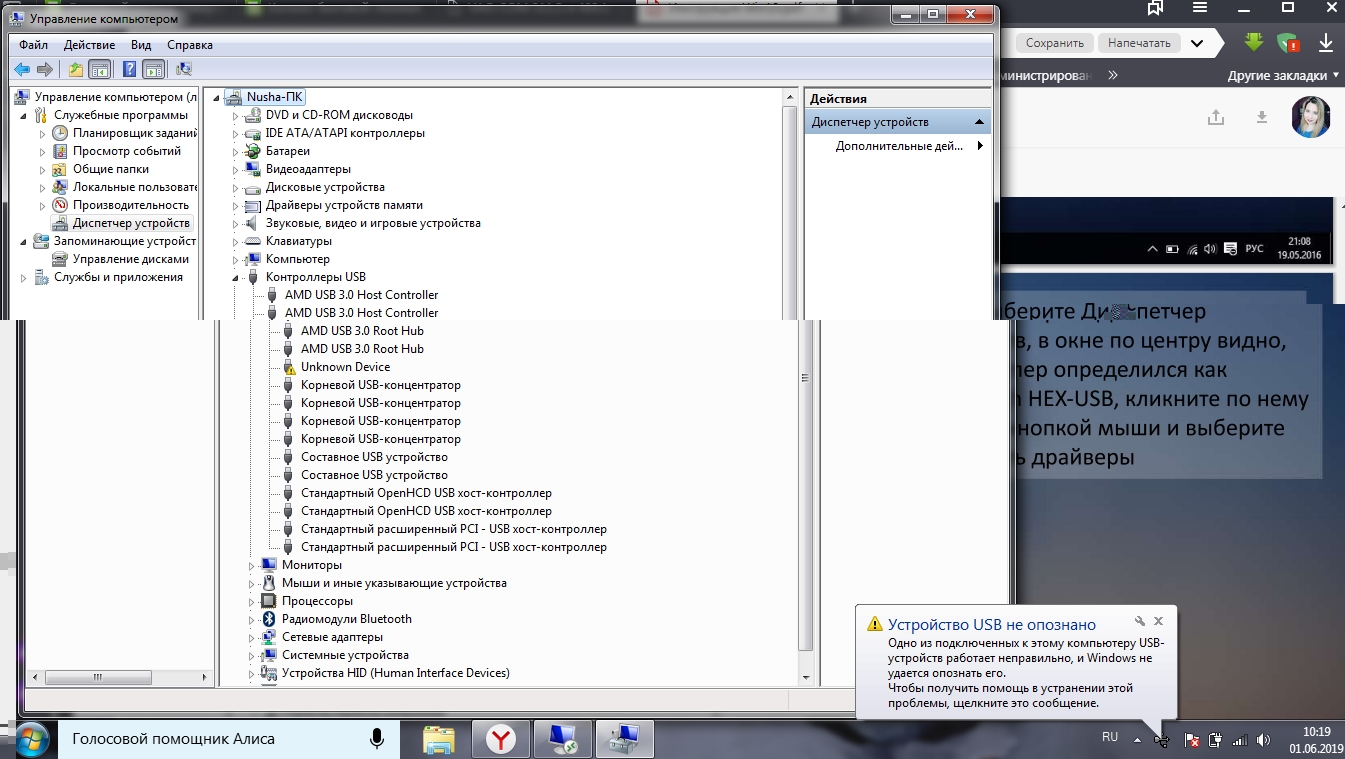Click the blue Back arrow in toolbar
Viewport: 1345px width, 759px height.
pyautogui.click(x=21, y=69)
